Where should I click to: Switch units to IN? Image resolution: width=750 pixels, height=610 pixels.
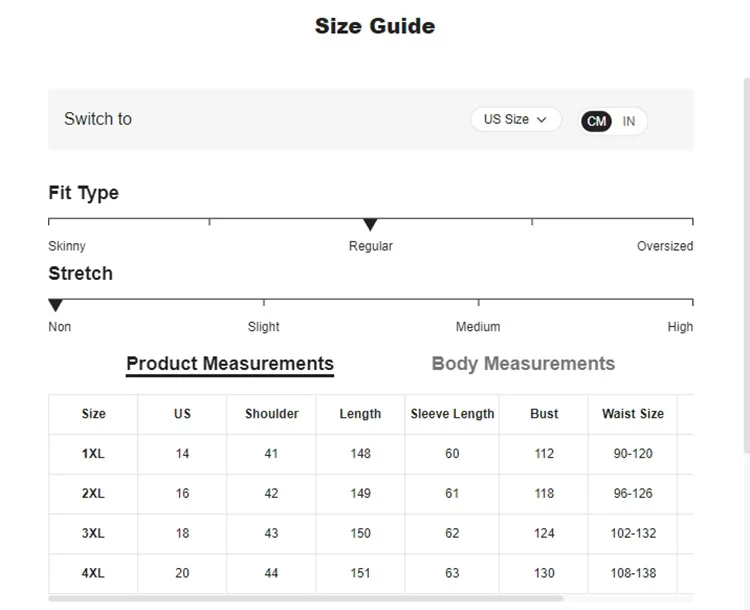[629, 122]
